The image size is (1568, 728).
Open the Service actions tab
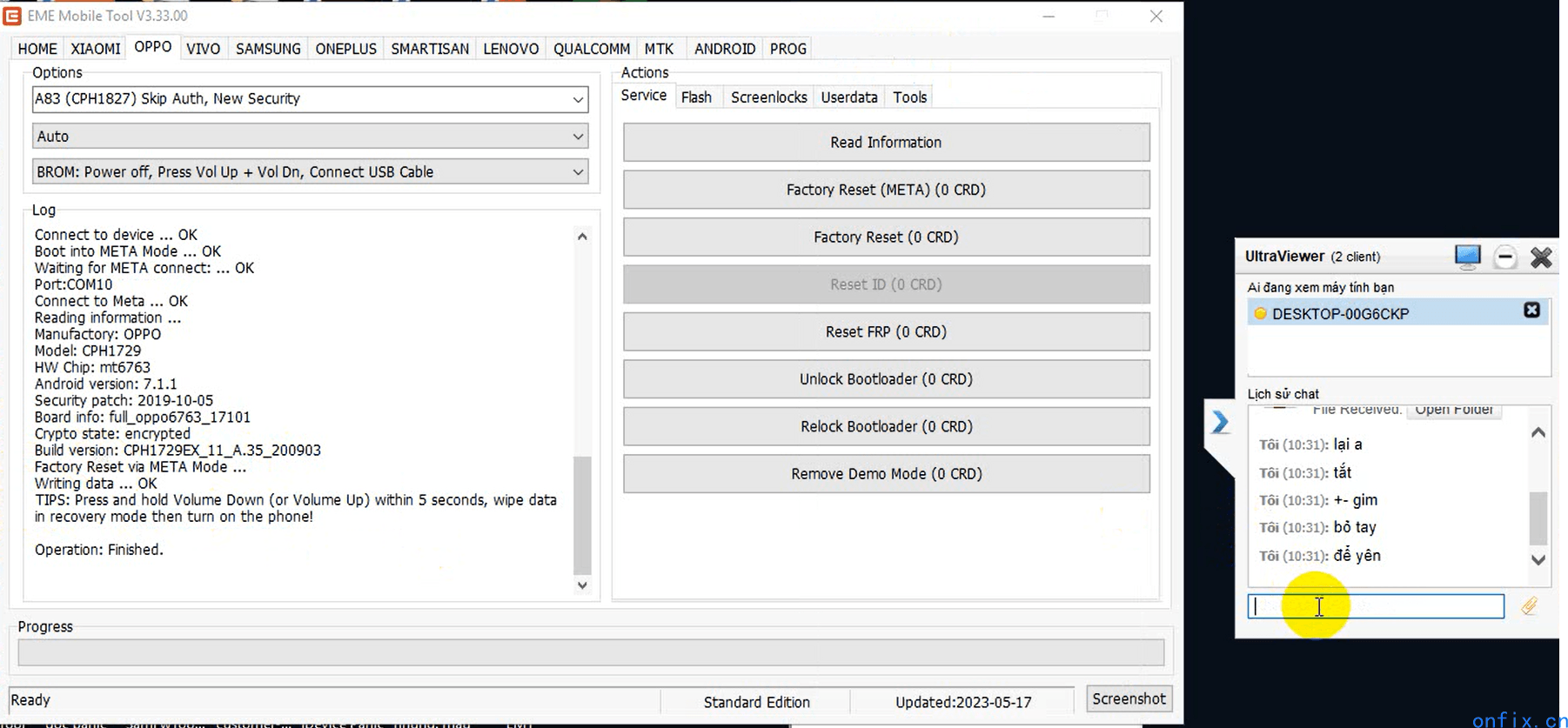point(644,96)
